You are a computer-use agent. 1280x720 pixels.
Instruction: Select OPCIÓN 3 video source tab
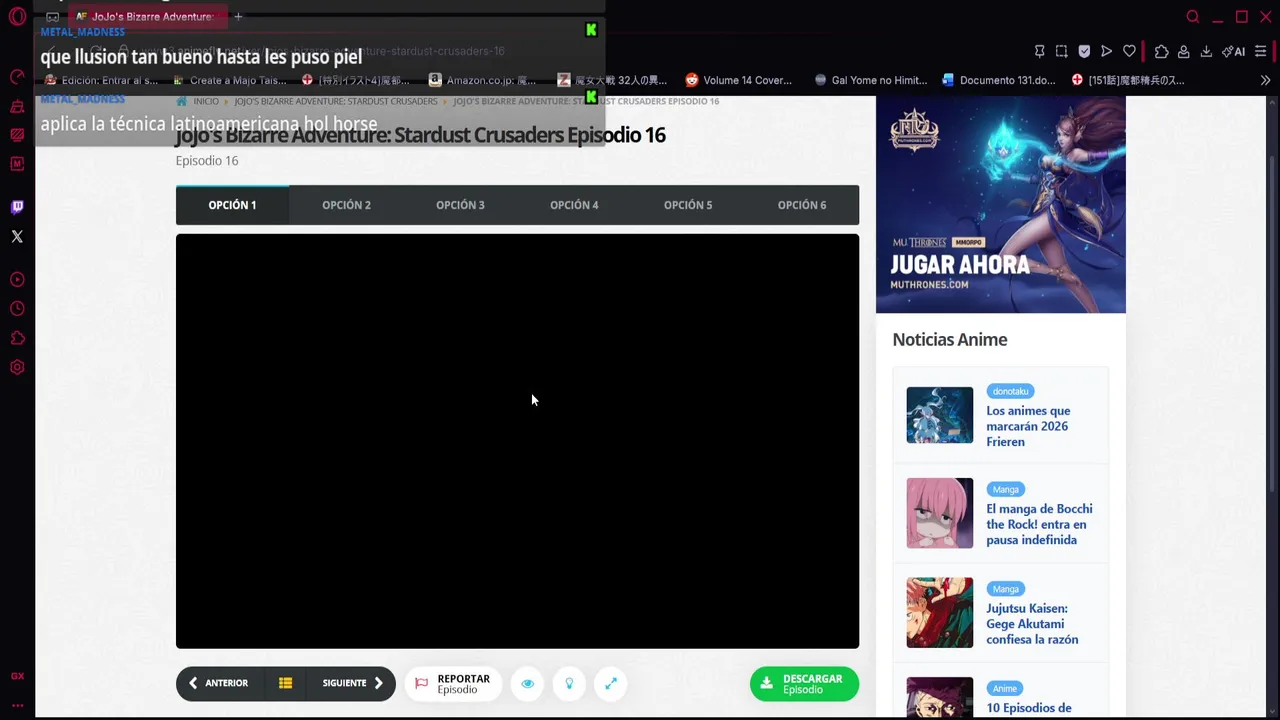tap(460, 205)
